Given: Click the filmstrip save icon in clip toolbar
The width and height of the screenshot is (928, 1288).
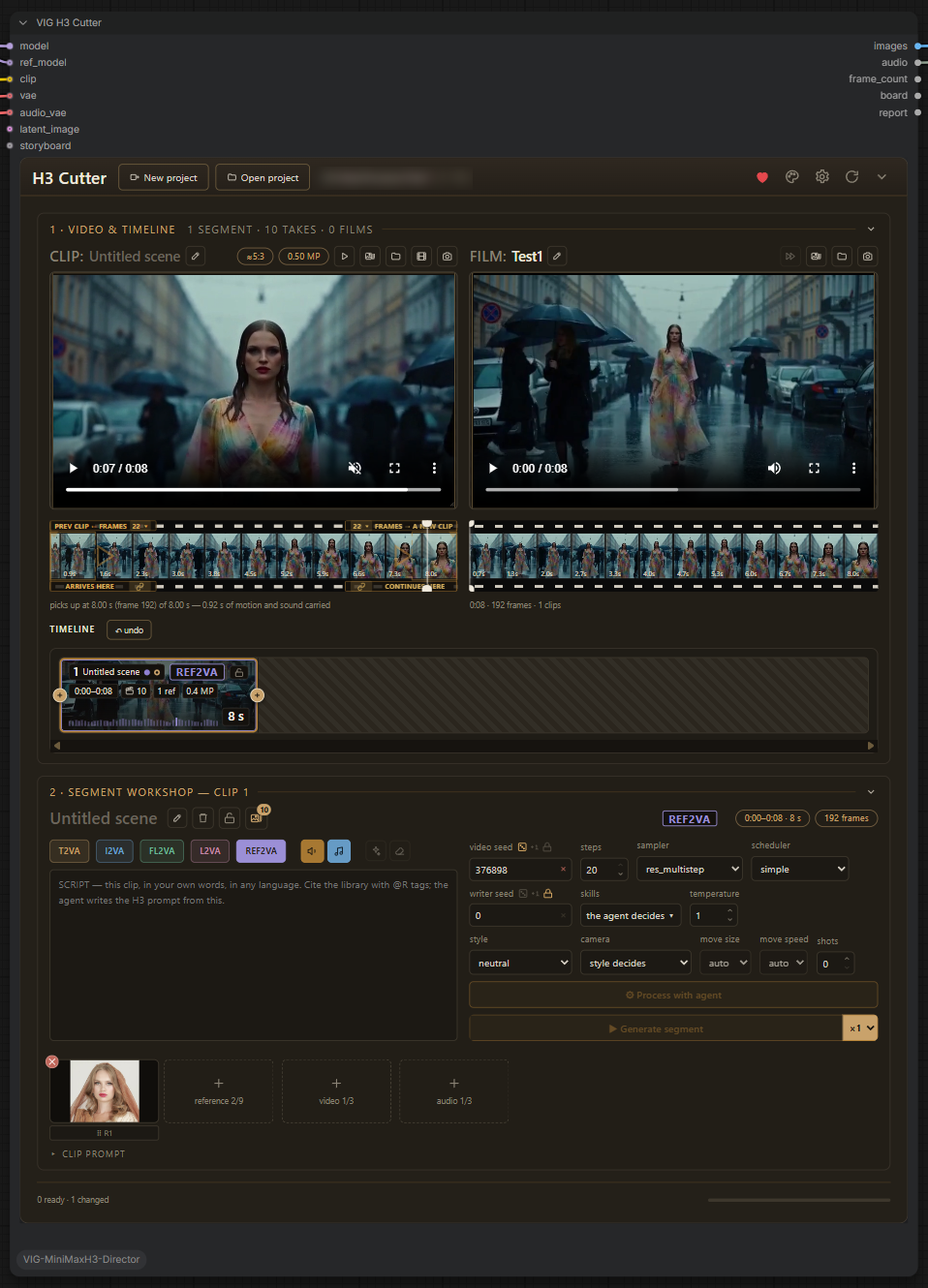Looking at the screenshot, I should point(421,257).
